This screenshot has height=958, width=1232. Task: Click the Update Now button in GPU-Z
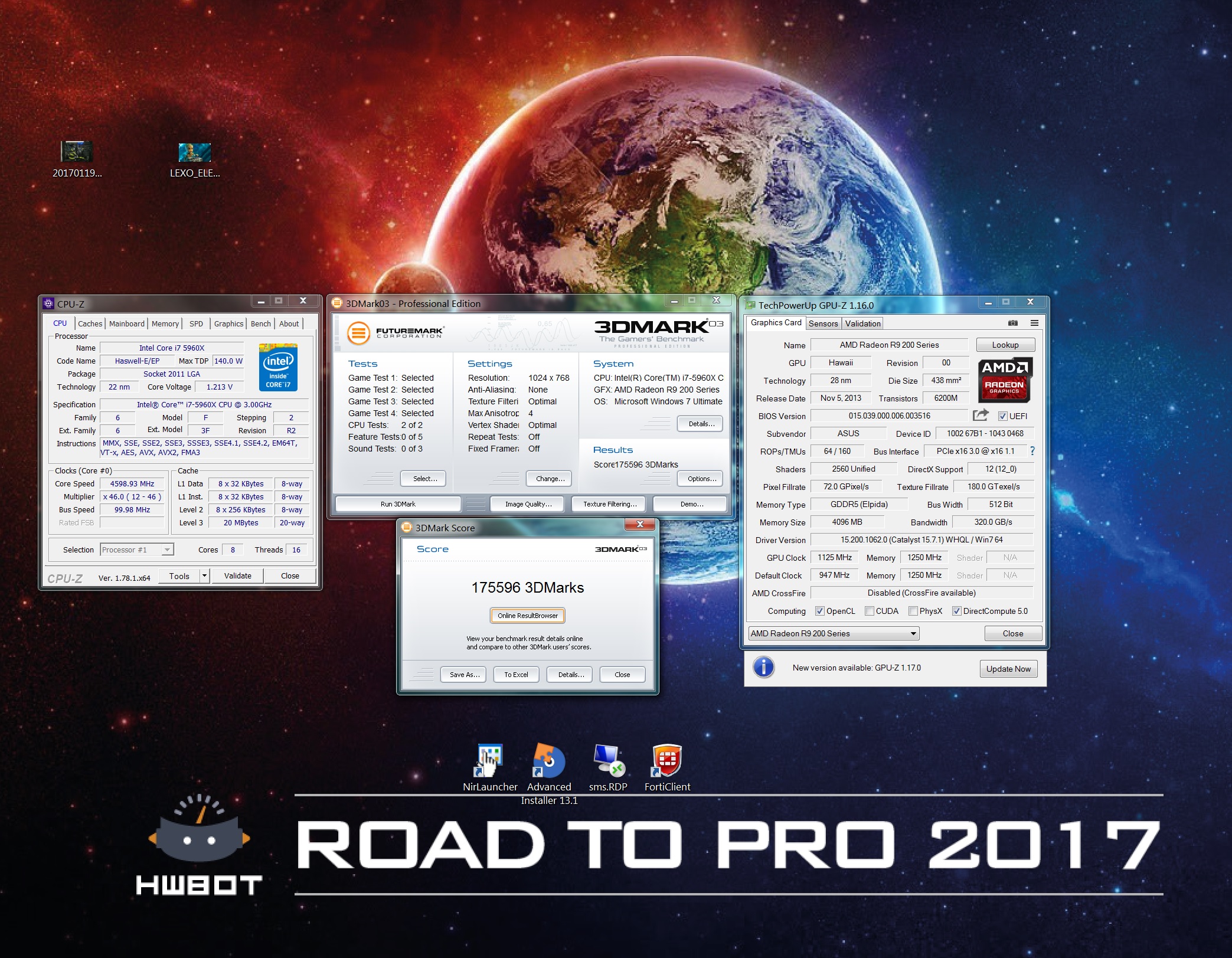coord(1008,669)
